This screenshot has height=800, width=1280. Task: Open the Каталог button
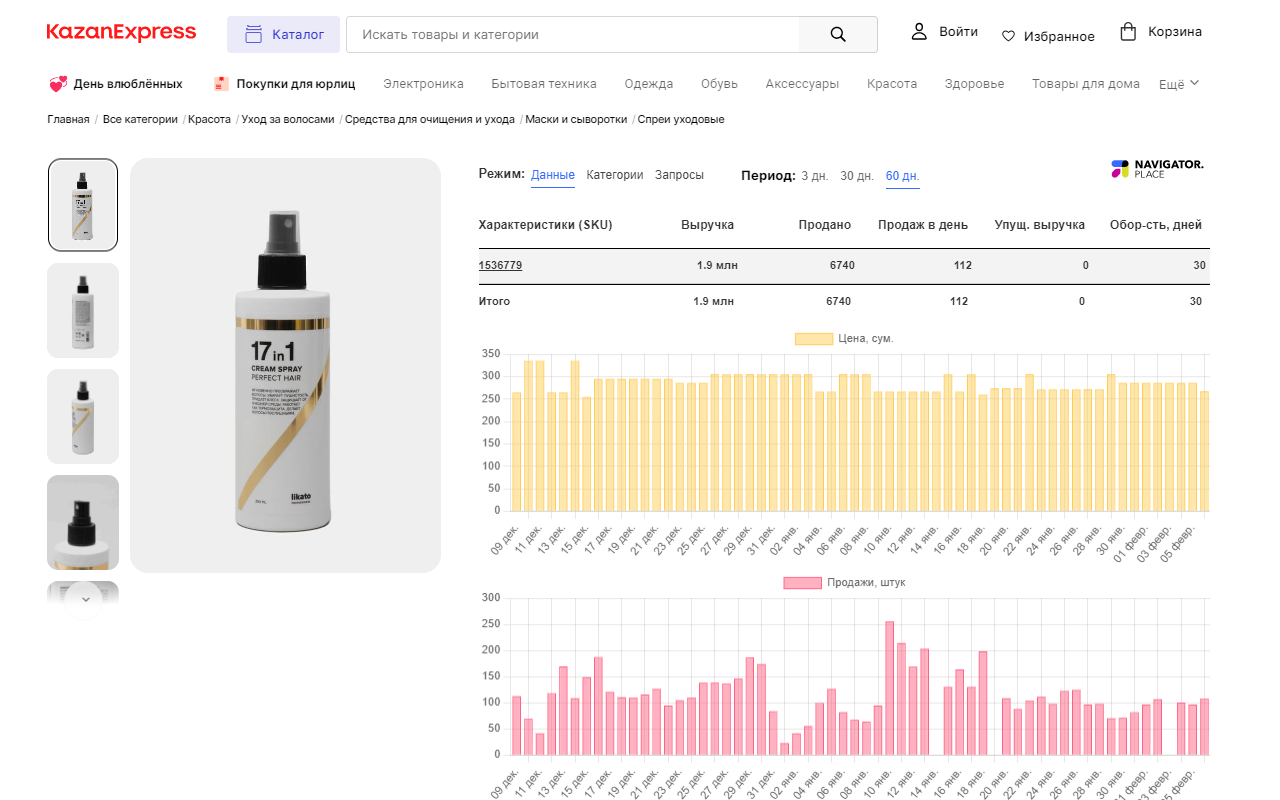coord(283,34)
